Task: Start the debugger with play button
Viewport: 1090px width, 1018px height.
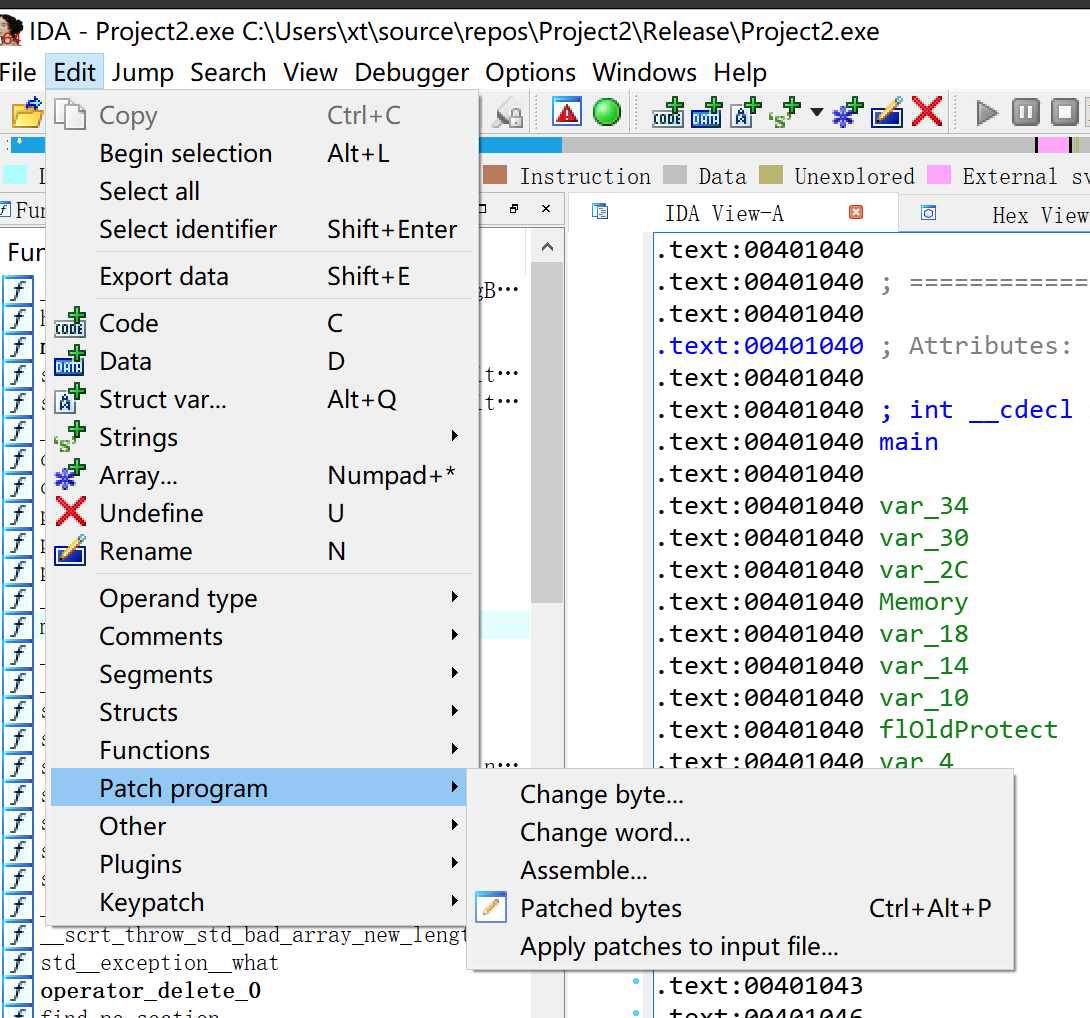Action: (987, 113)
